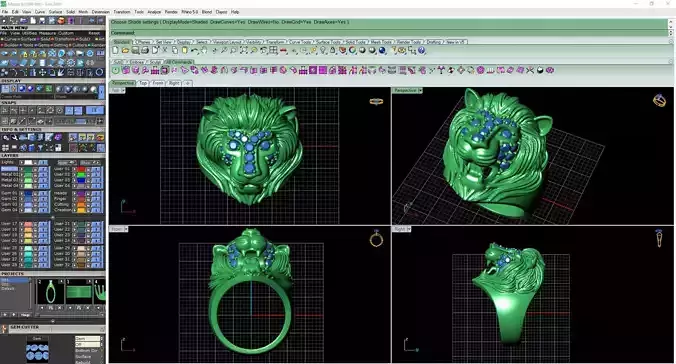The image size is (676, 364).
Task: Select the Pan hand tool
Action: click(x=203, y=50)
